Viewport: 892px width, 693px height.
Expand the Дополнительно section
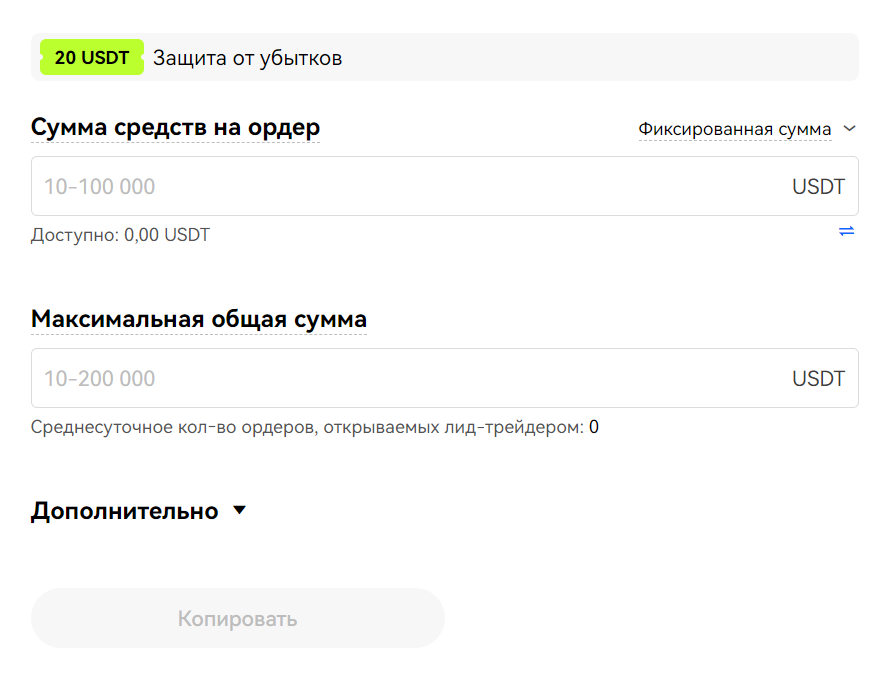125,511
